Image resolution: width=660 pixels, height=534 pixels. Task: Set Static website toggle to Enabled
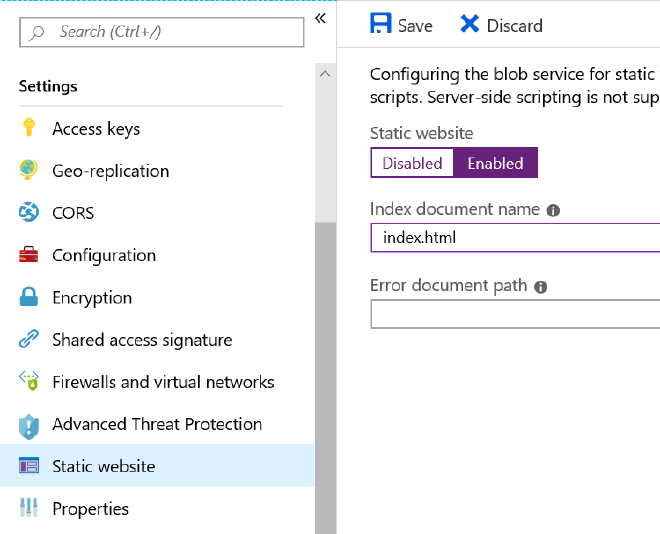pyautogui.click(x=495, y=163)
